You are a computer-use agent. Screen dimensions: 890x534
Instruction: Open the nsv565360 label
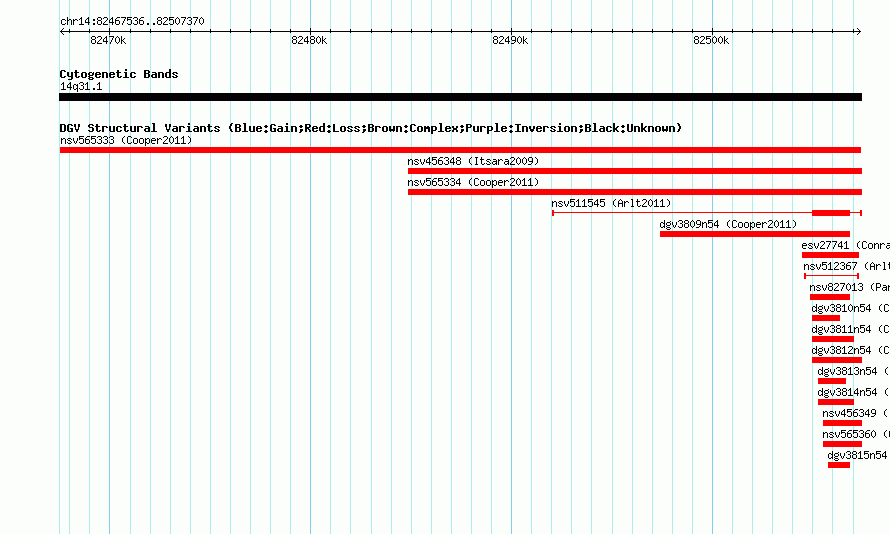(x=855, y=434)
